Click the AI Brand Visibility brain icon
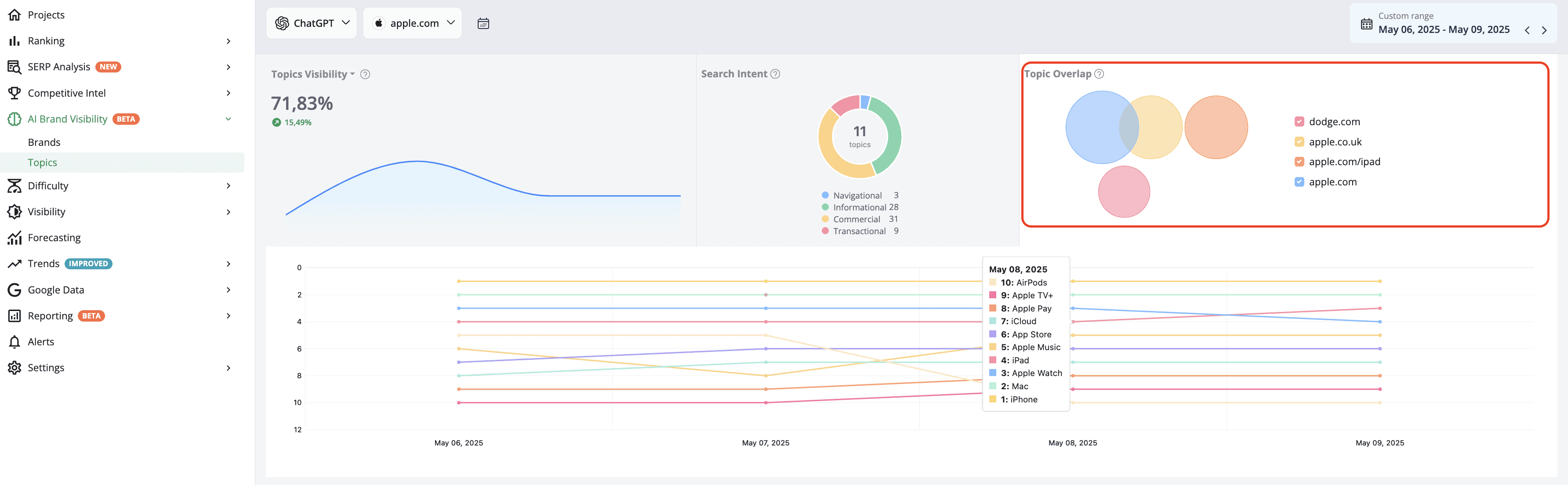The height and width of the screenshot is (485, 1568). [14, 119]
